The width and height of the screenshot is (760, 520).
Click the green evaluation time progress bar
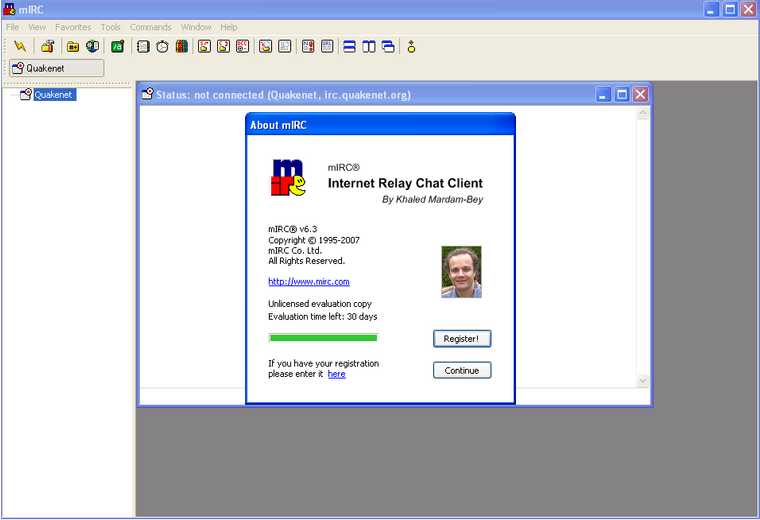pyautogui.click(x=323, y=338)
